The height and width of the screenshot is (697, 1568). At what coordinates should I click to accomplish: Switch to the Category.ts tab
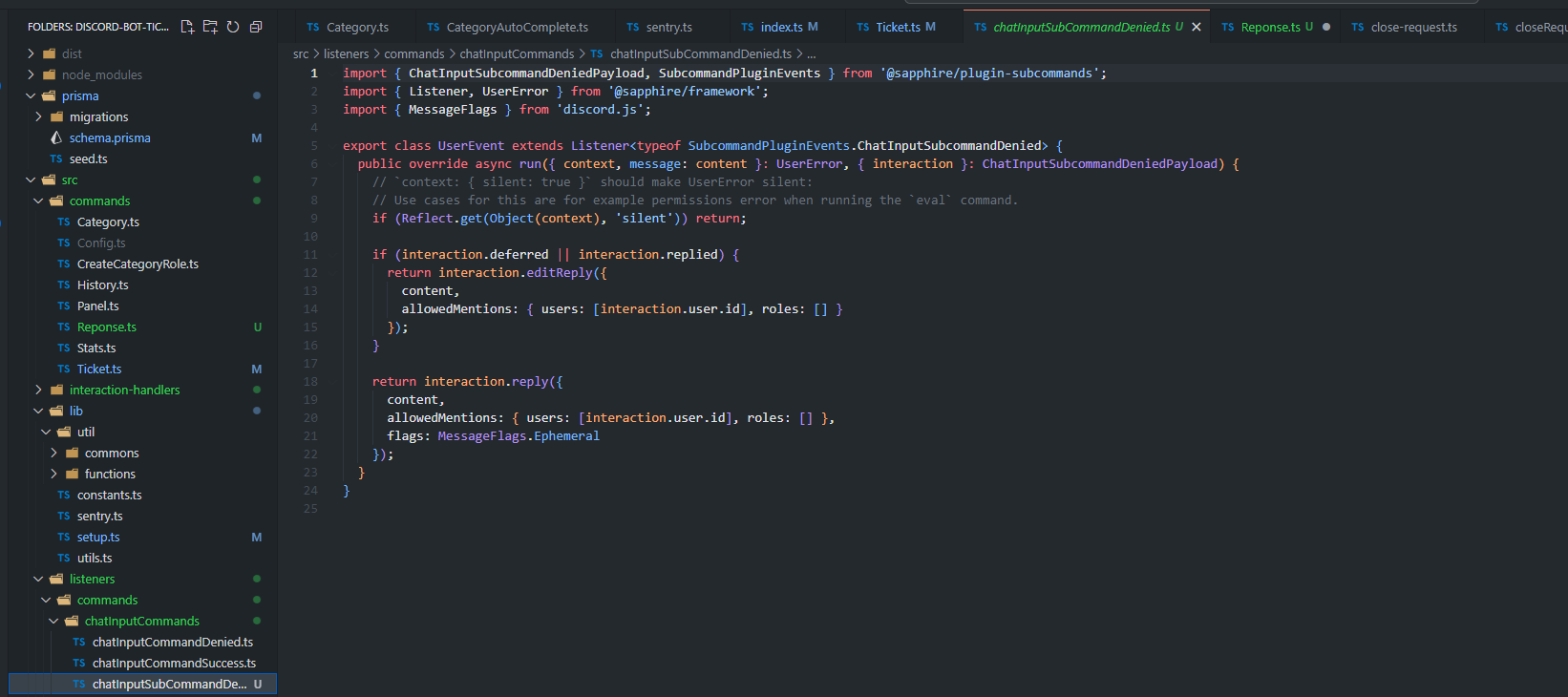356,27
